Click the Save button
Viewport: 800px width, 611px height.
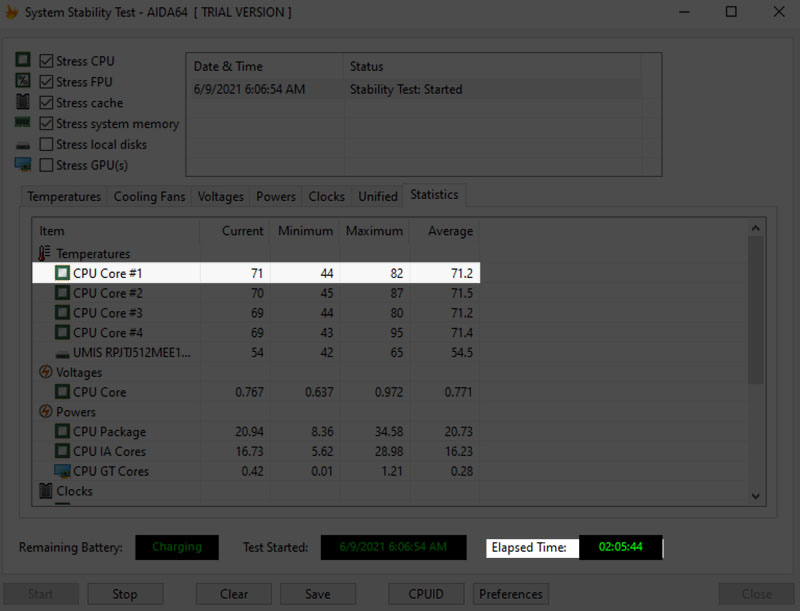(x=318, y=594)
